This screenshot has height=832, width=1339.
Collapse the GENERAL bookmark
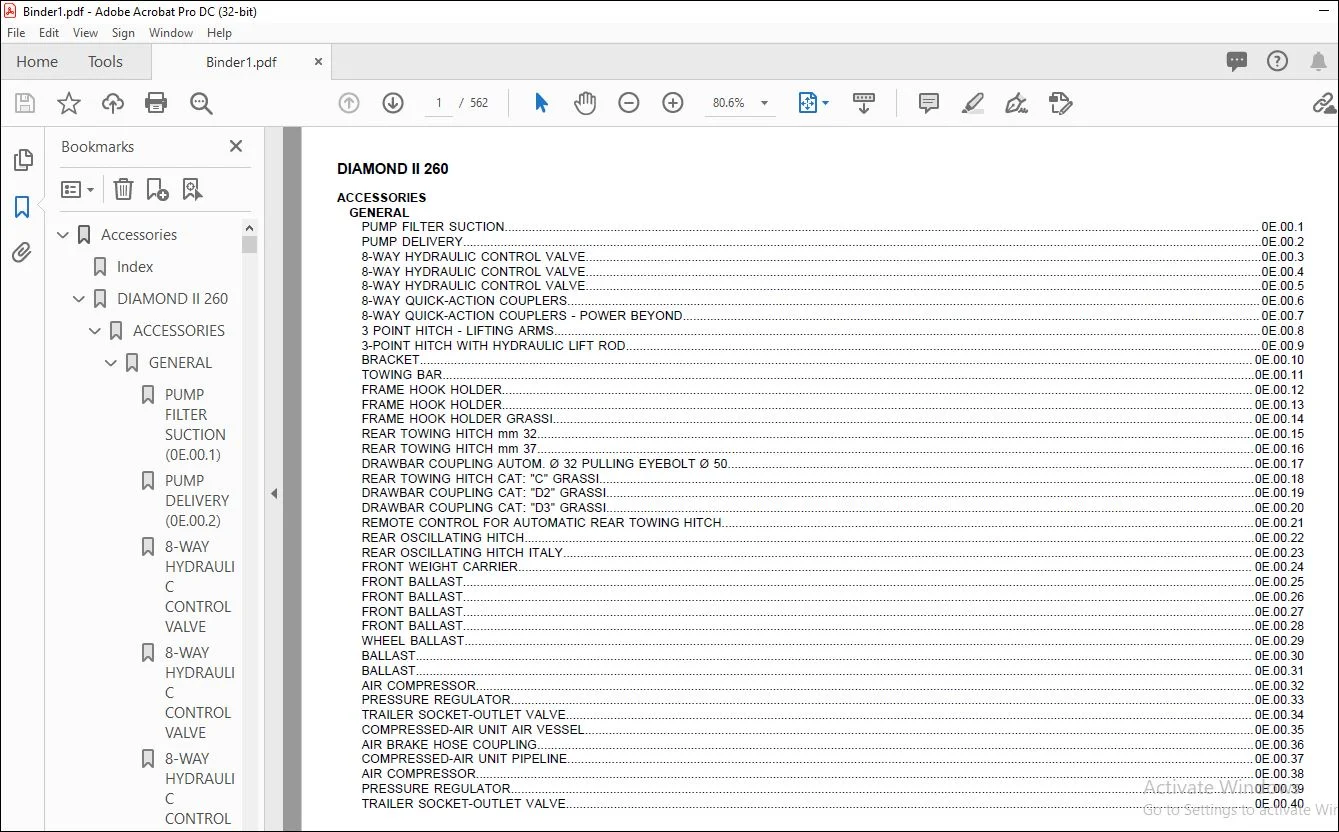[112, 363]
